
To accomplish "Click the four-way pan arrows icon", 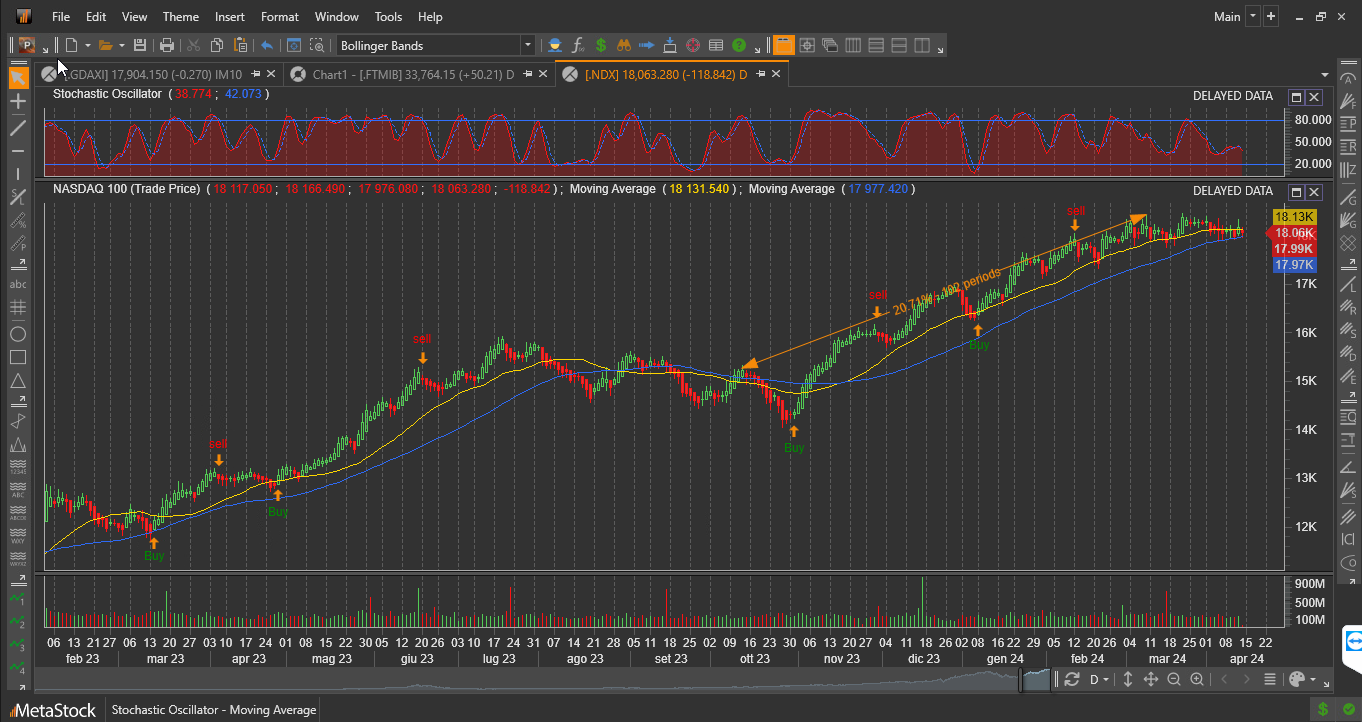I will click(1151, 679).
